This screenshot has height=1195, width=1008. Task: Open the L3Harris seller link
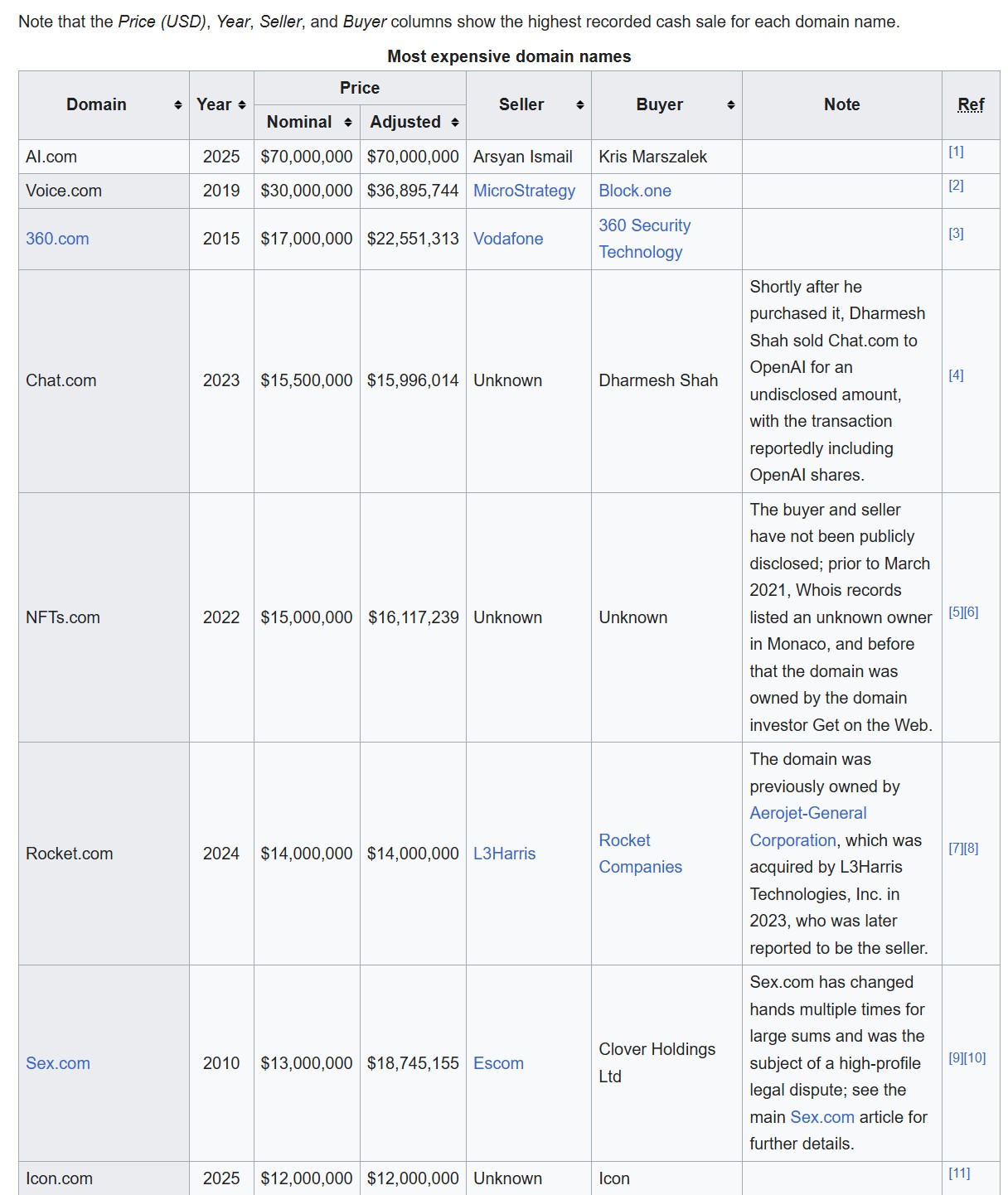tap(504, 854)
